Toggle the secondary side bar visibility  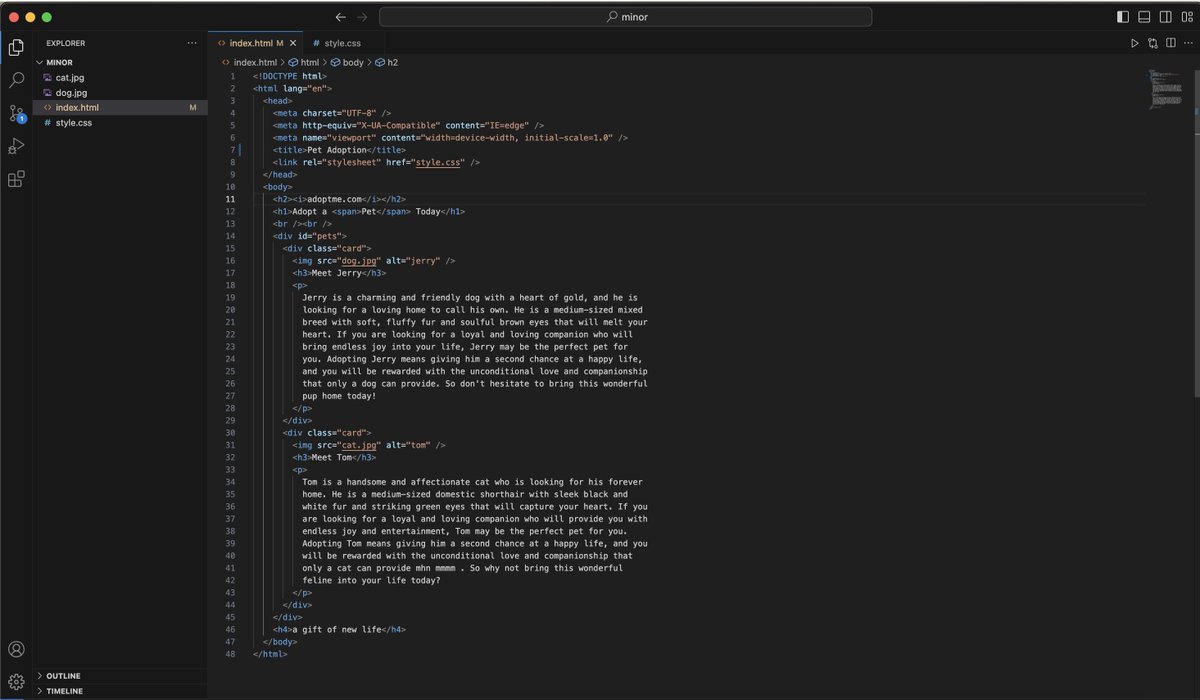1165,17
